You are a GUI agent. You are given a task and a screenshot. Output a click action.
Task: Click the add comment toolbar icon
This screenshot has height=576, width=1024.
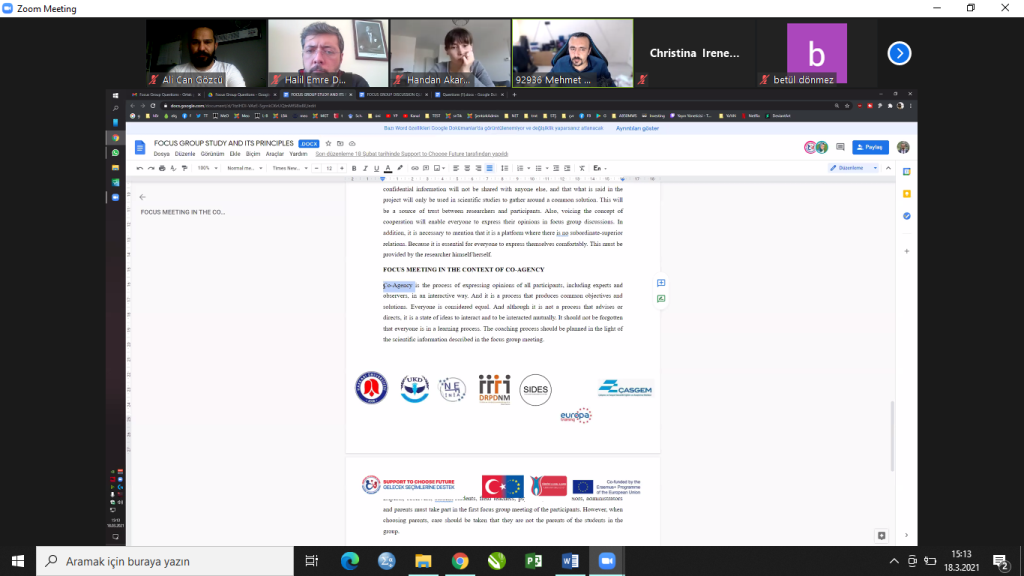426,168
